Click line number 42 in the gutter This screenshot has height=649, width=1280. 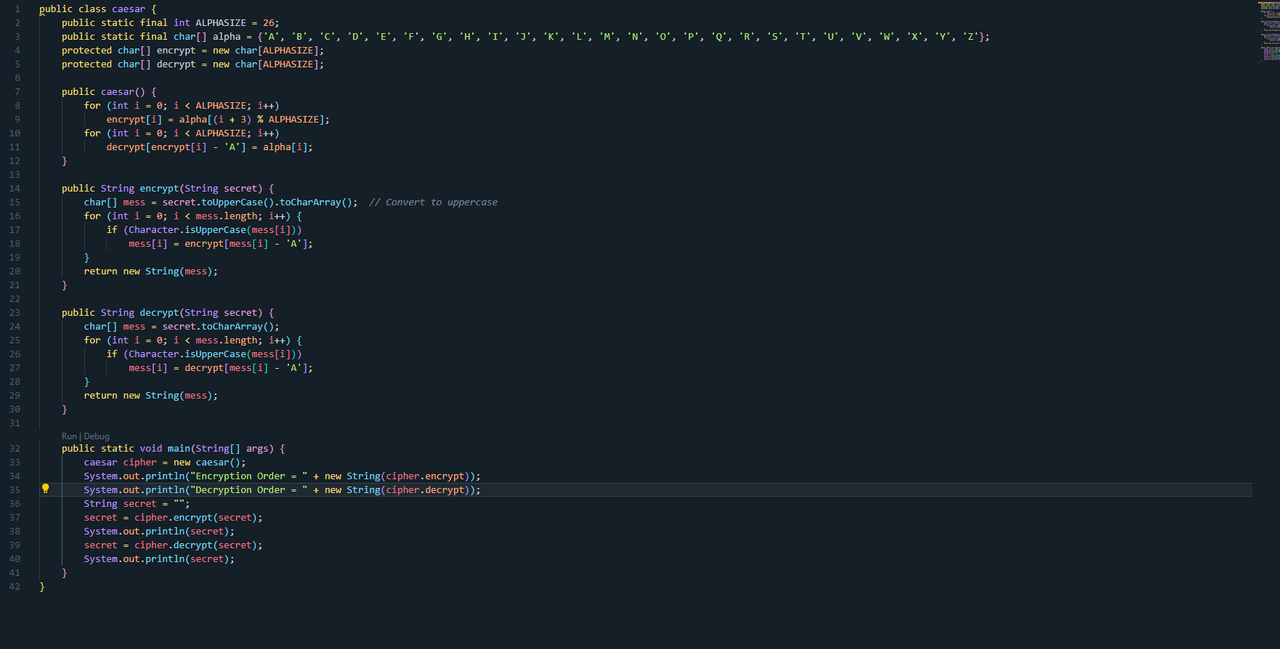tap(15, 587)
